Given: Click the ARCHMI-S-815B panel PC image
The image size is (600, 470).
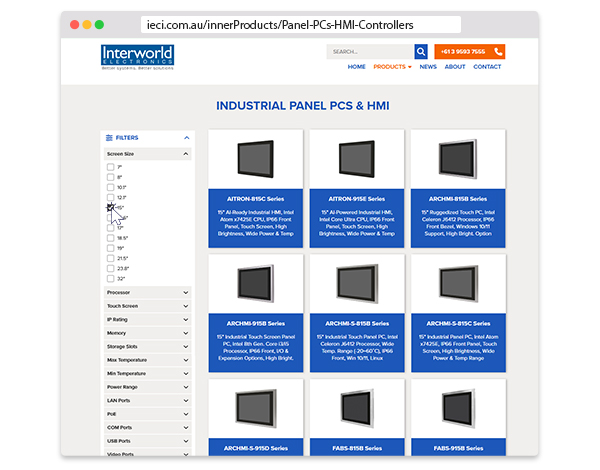Looking at the screenshot, I should [357, 284].
